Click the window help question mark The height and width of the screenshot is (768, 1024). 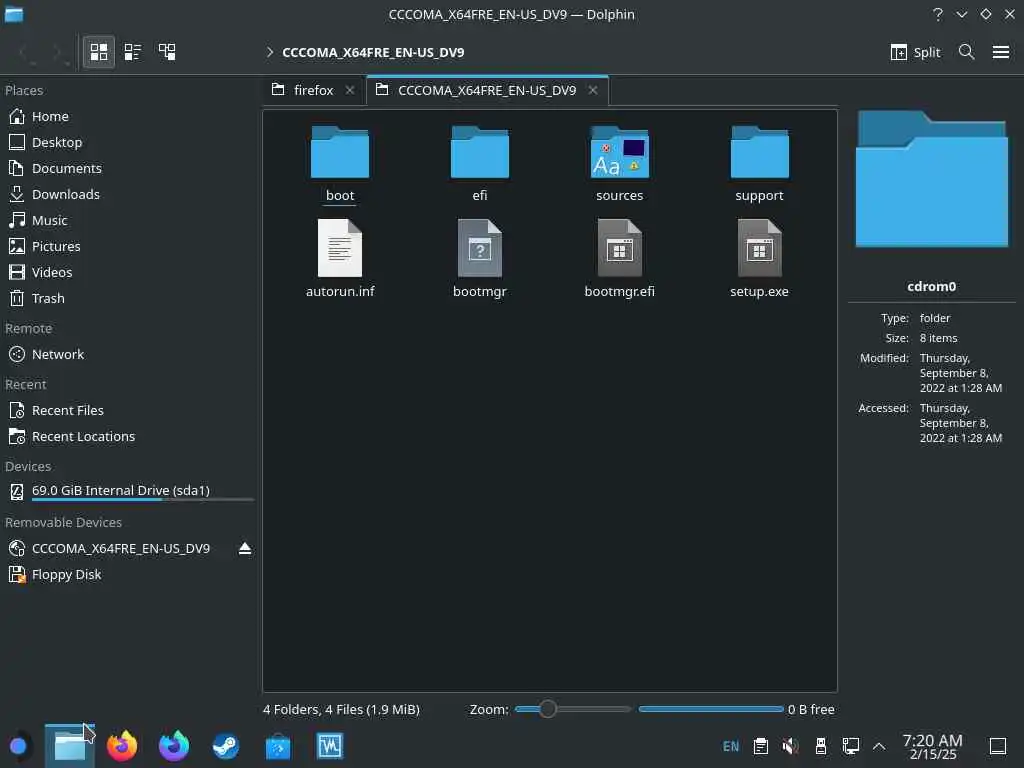click(938, 14)
